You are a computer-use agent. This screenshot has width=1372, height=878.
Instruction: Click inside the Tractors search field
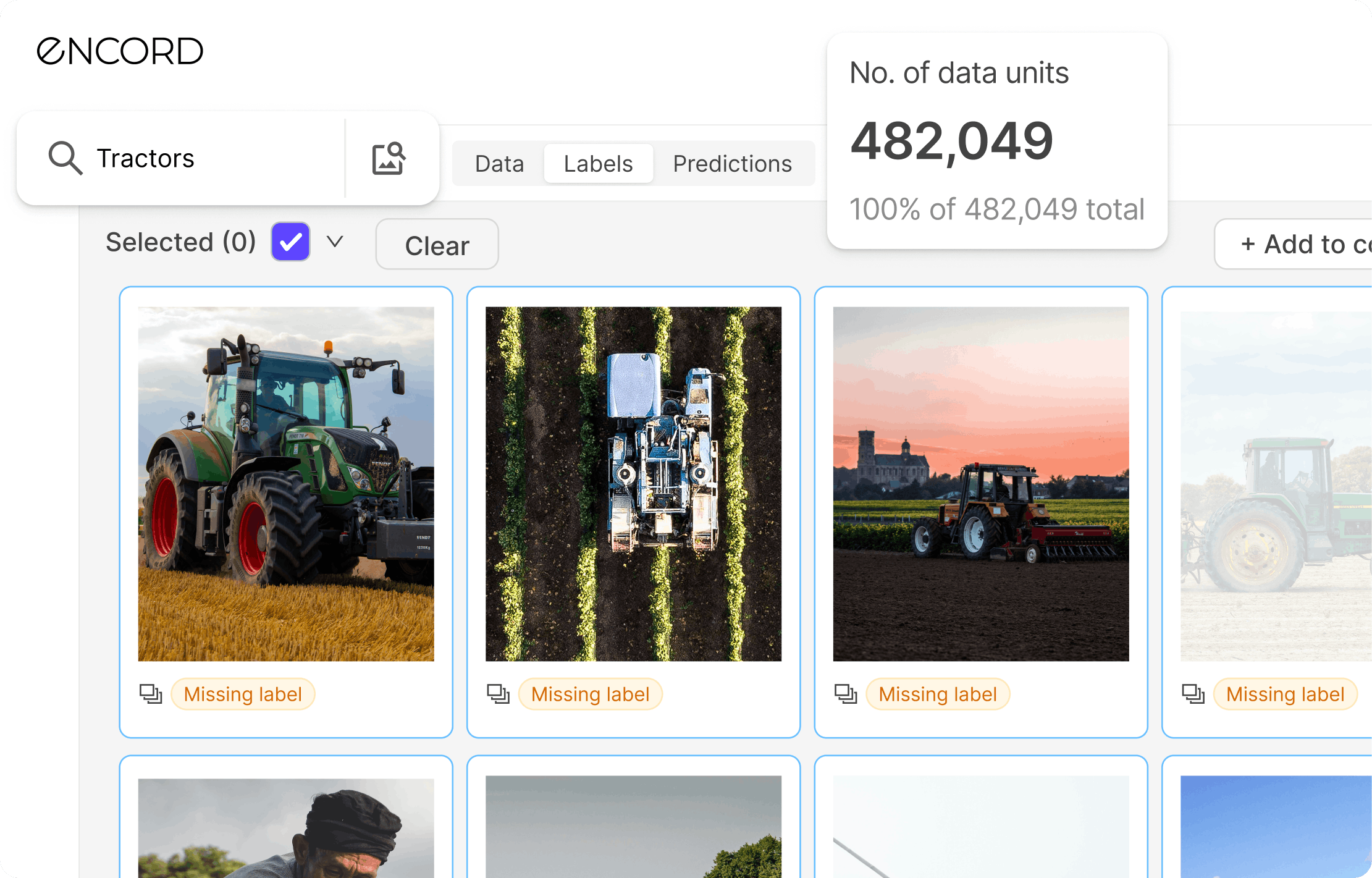pyautogui.click(x=185, y=158)
